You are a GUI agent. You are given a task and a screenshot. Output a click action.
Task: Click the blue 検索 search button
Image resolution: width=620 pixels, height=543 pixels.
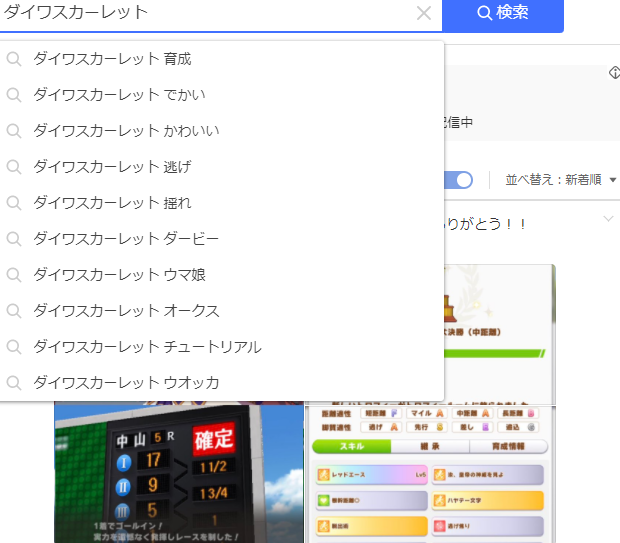point(503,14)
